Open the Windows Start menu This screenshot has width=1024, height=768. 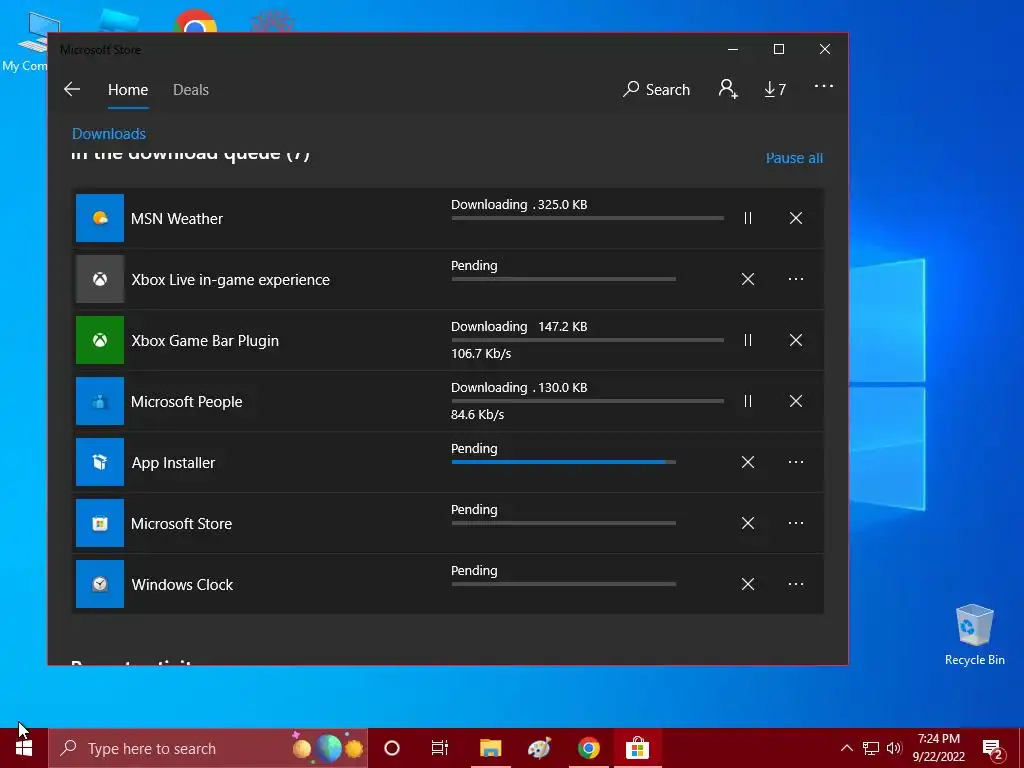(x=24, y=748)
